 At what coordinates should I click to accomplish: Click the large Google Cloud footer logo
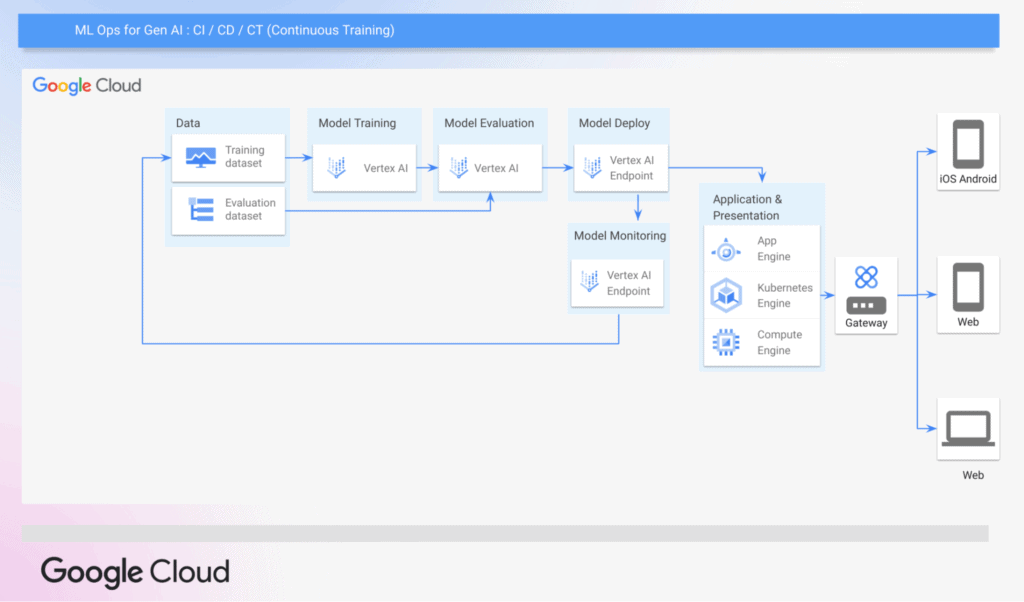[135, 572]
